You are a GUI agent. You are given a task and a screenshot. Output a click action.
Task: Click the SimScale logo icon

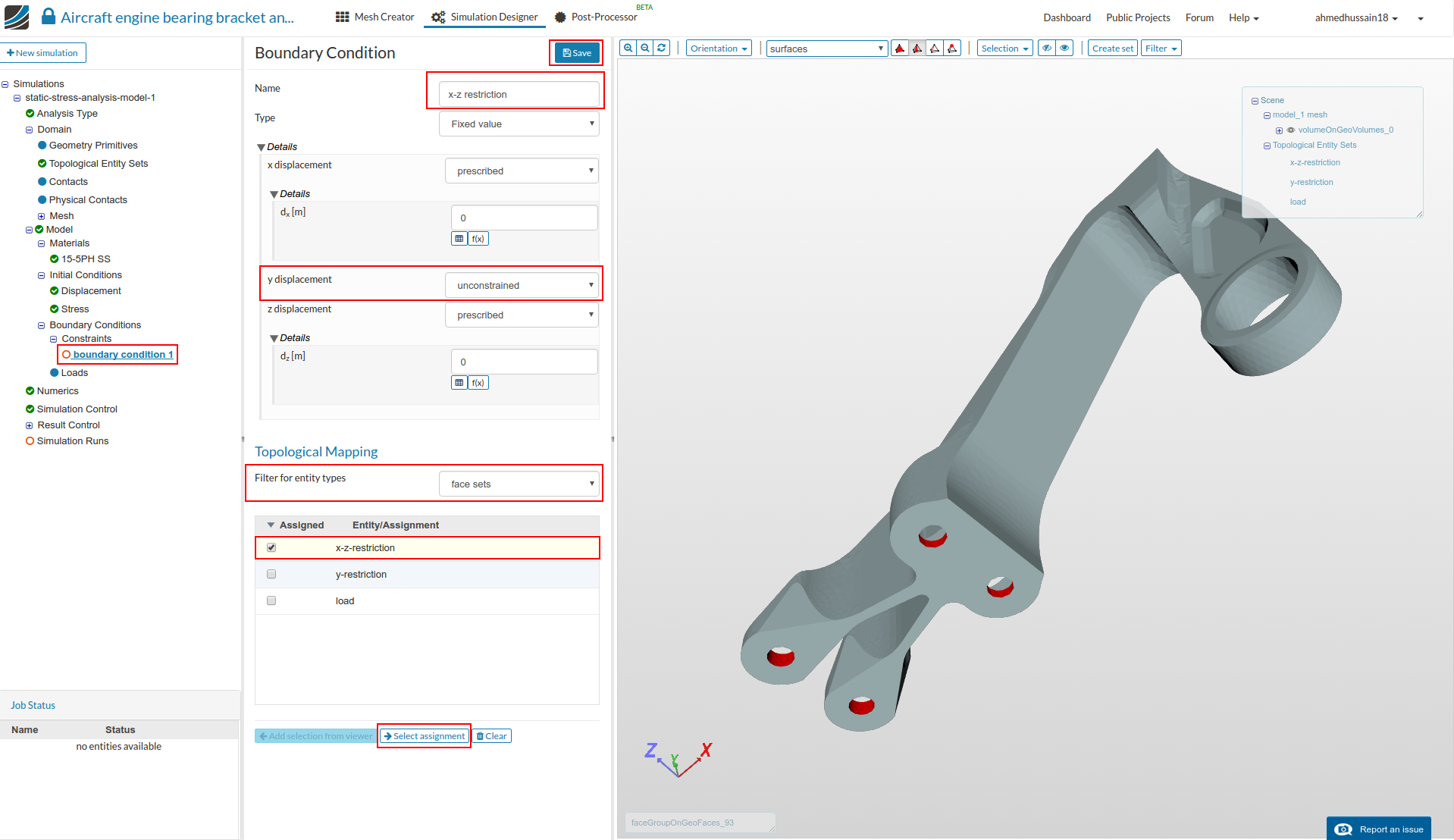pyautogui.click(x=17, y=17)
